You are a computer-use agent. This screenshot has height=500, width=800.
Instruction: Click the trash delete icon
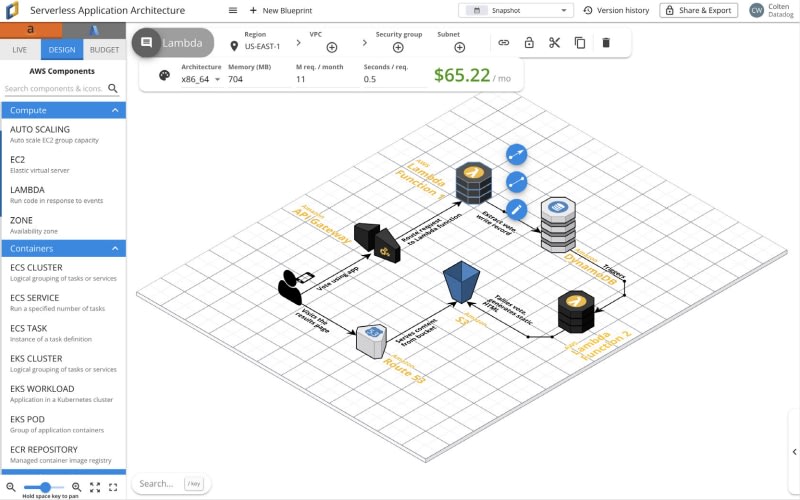pos(606,43)
